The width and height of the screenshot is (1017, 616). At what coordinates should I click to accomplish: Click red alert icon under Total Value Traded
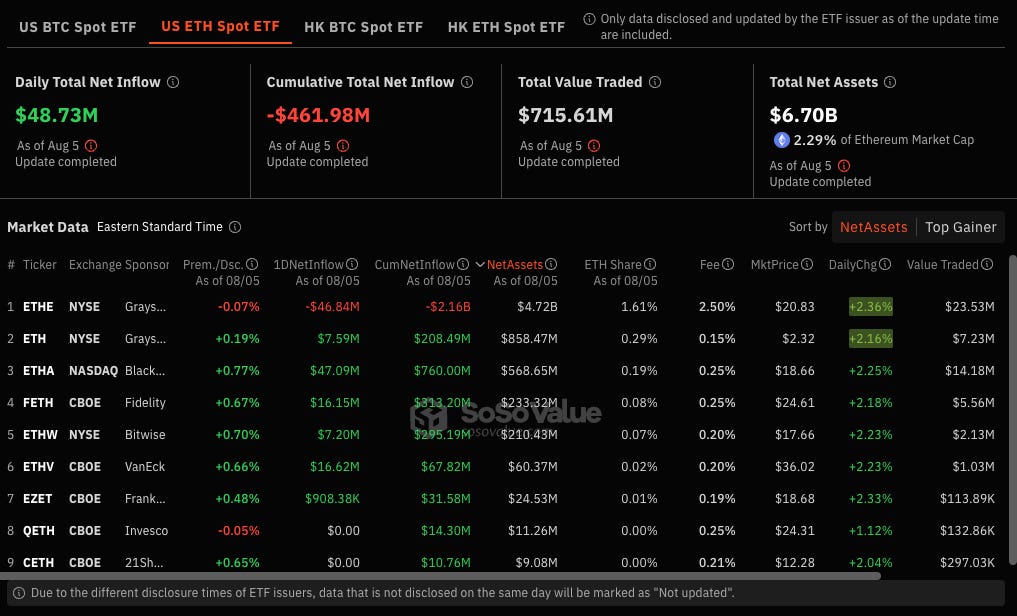(x=594, y=146)
